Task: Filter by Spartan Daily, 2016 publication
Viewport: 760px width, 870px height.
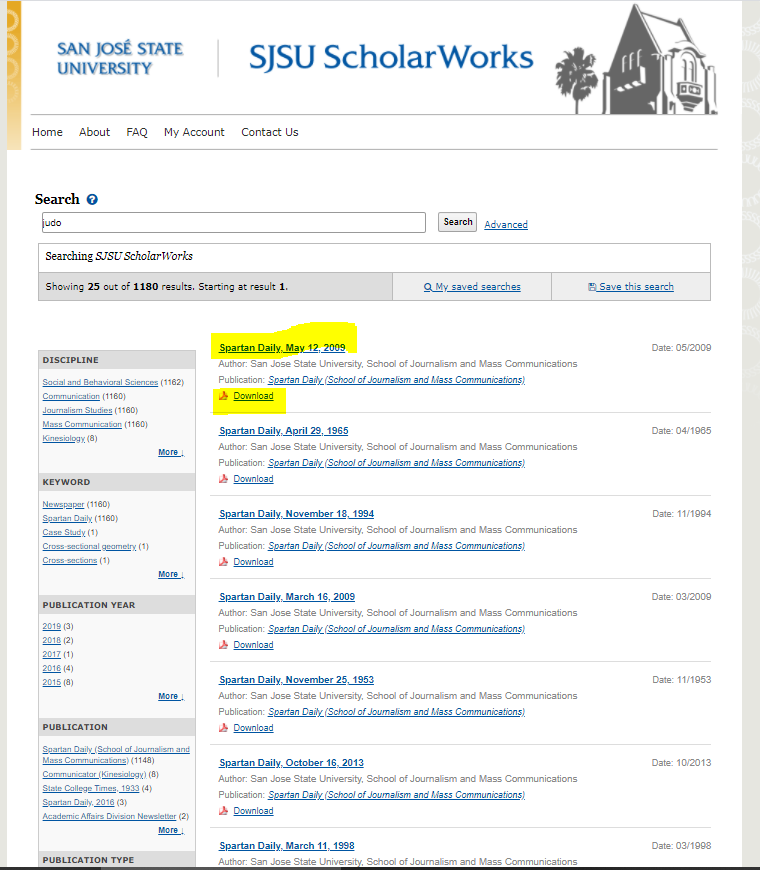Action: pos(78,802)
